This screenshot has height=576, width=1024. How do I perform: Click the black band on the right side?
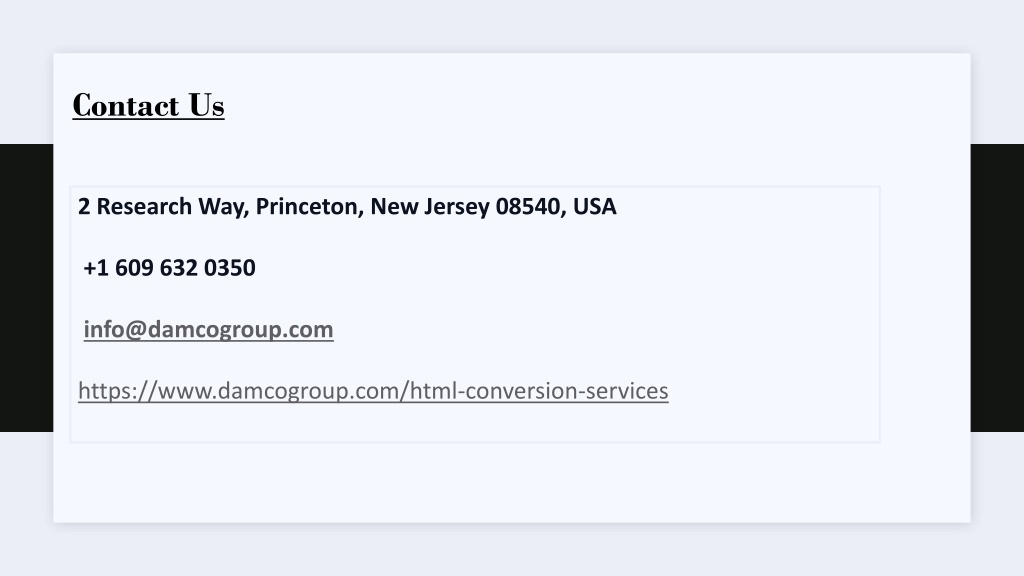pyautogui.click(x=997, y=287)
